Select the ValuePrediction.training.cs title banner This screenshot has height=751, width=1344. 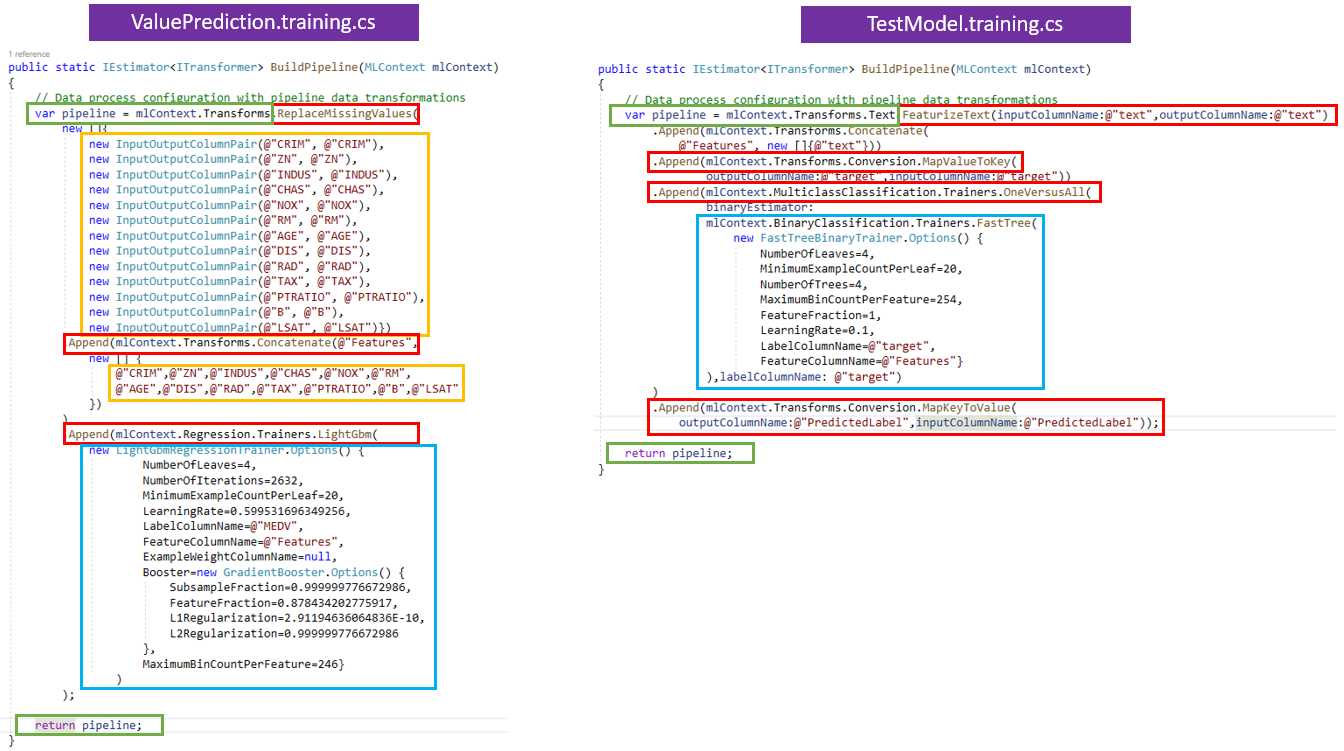click(252, 21)
